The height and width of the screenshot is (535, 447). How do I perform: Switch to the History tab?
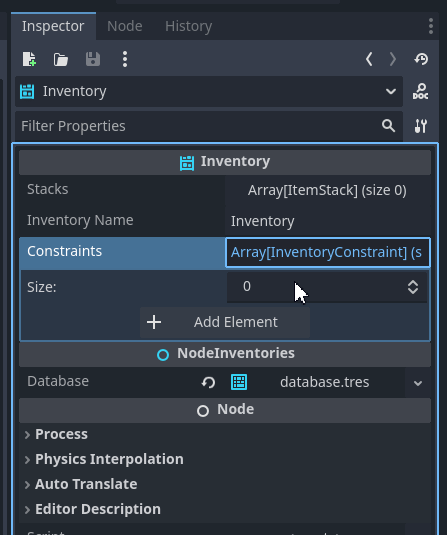[188, 26]
